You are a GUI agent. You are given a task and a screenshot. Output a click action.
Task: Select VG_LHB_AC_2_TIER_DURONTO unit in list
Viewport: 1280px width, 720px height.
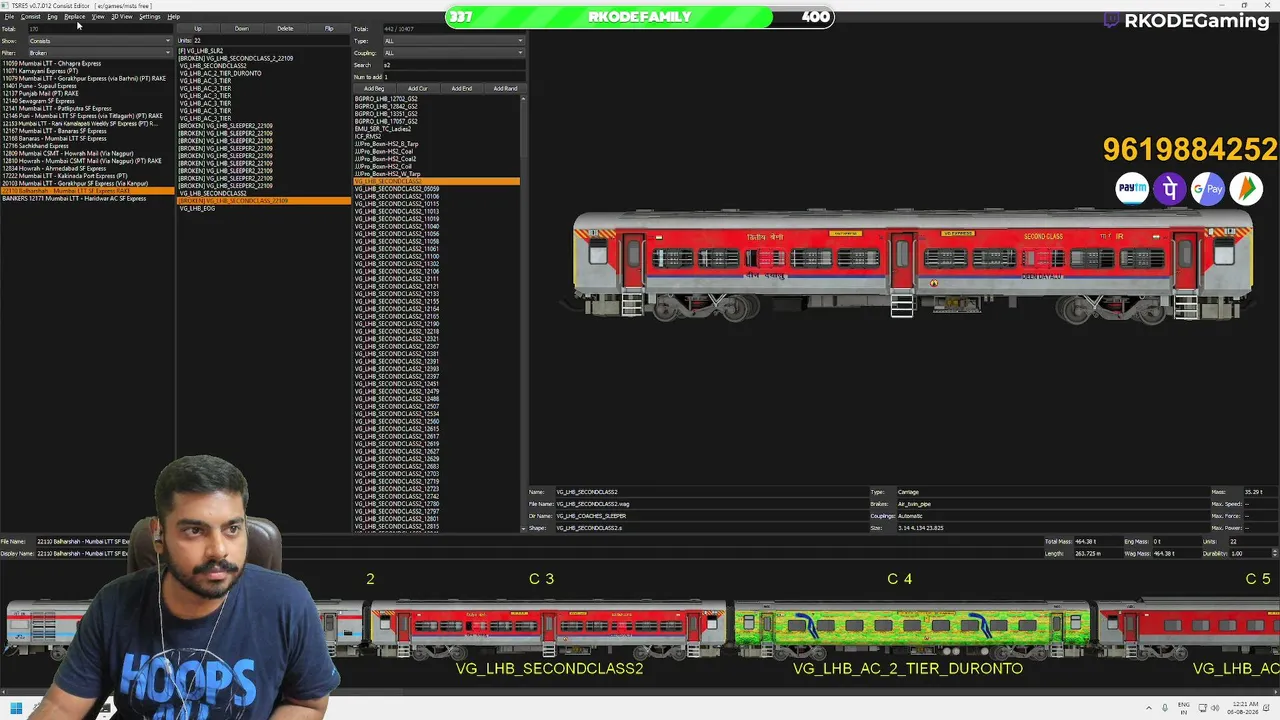220,74
